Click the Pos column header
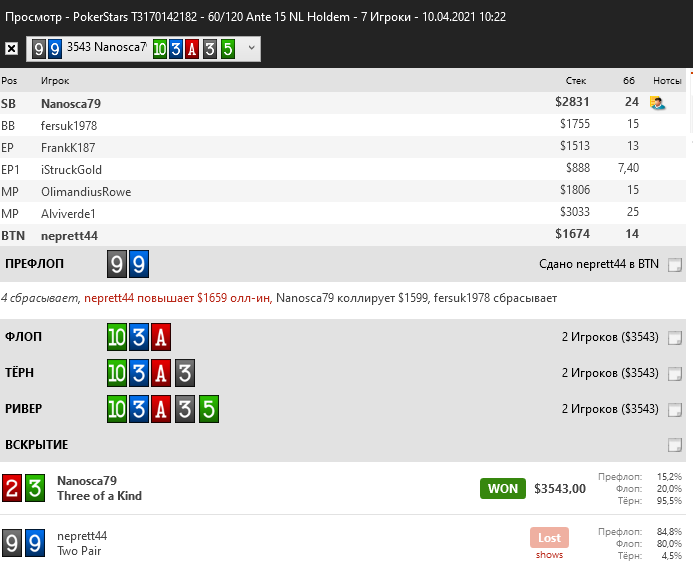Image resolution: width=693 pixels, height=569 pixels. point(9,80)
